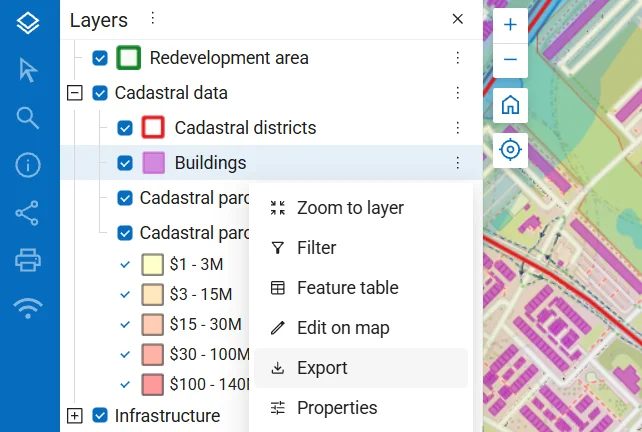Select the Cadastral data group label

pos(171,93)
